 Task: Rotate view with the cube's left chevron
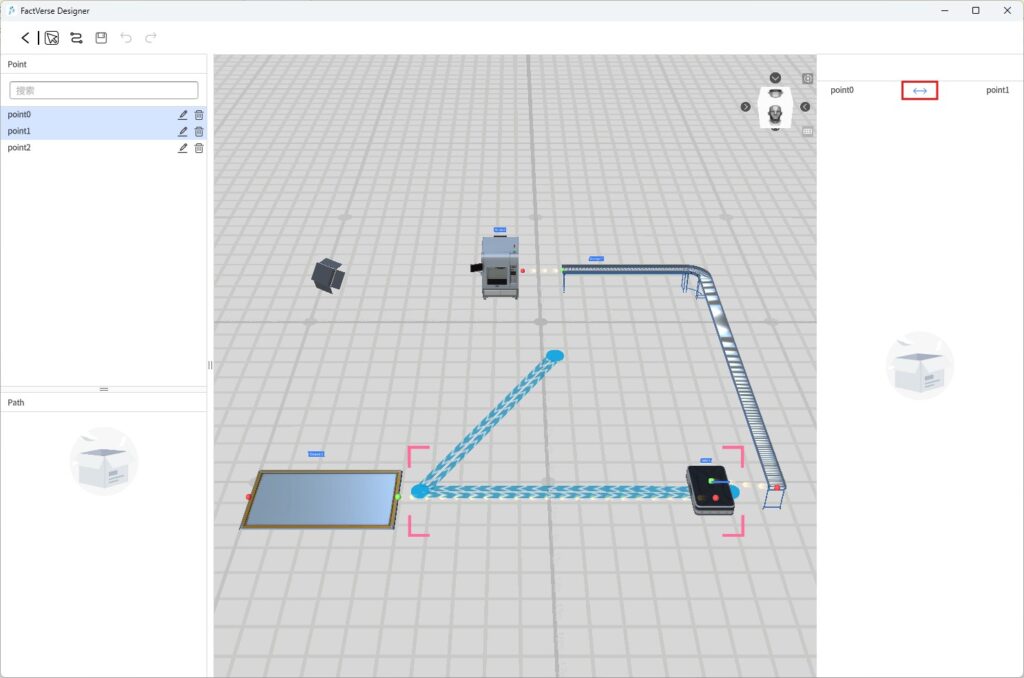click(745, 107)
